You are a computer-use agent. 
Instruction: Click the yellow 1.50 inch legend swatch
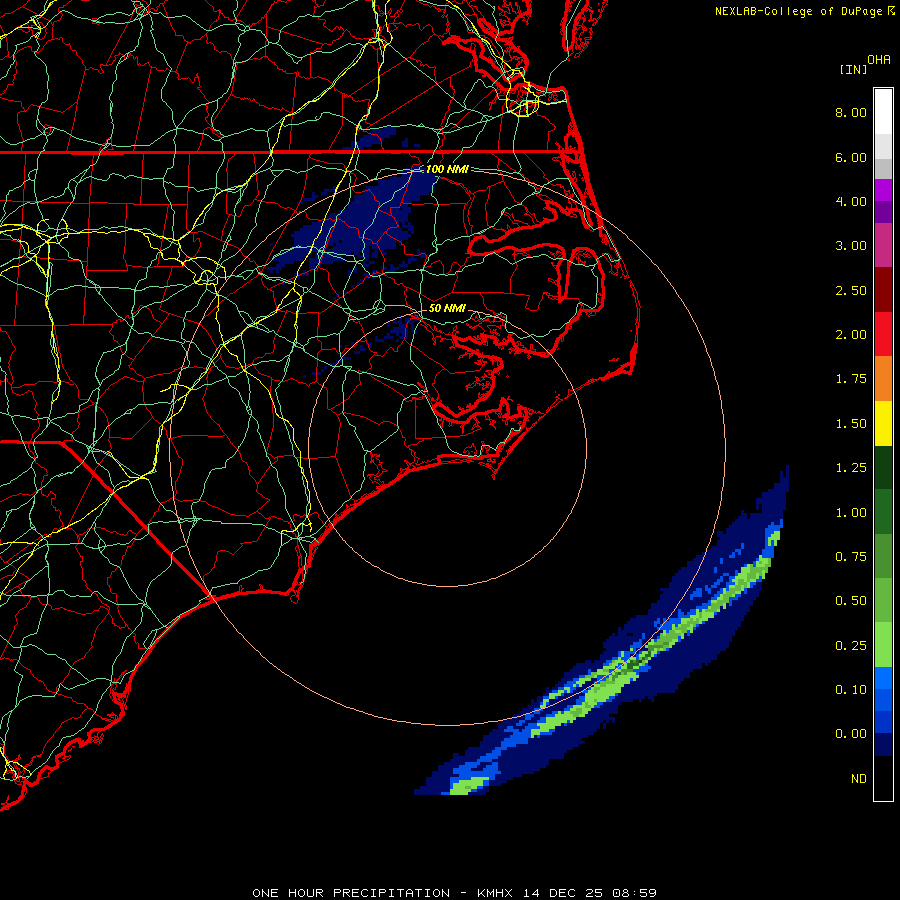tap(883, 423)
